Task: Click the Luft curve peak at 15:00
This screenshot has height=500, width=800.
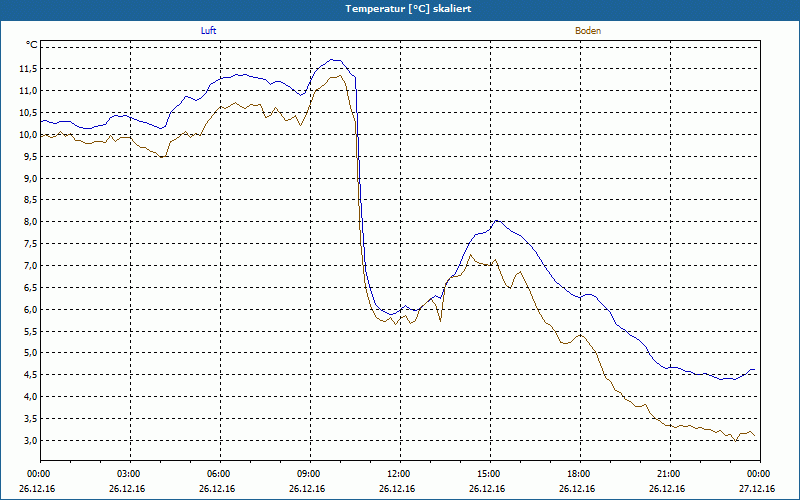Action: pos(496,221)
